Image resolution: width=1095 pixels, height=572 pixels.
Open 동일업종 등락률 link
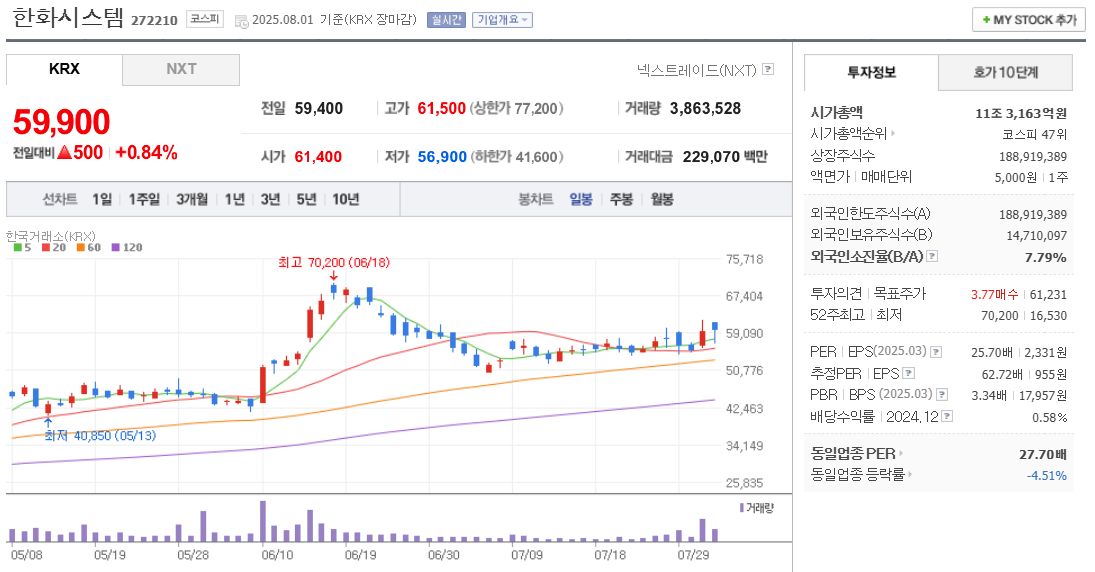[862, 474]
